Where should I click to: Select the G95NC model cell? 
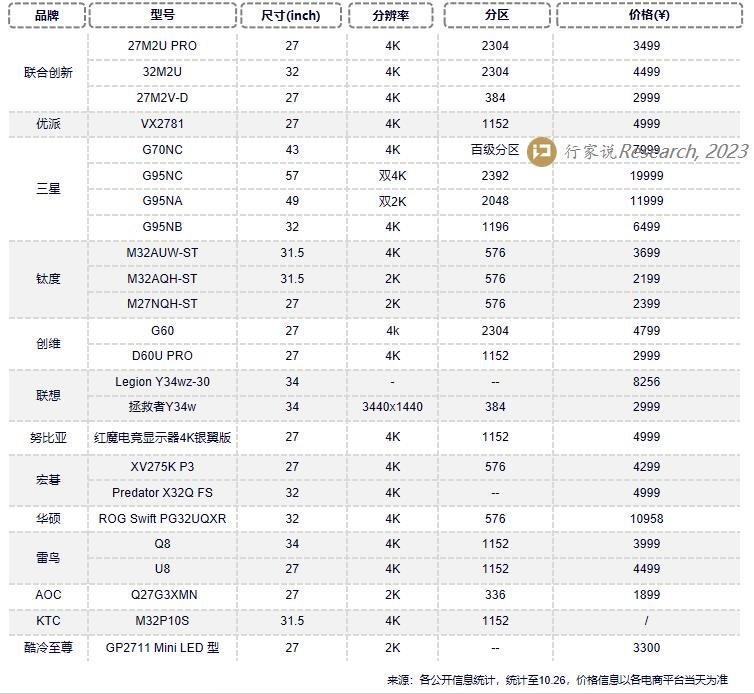(163, 176)
